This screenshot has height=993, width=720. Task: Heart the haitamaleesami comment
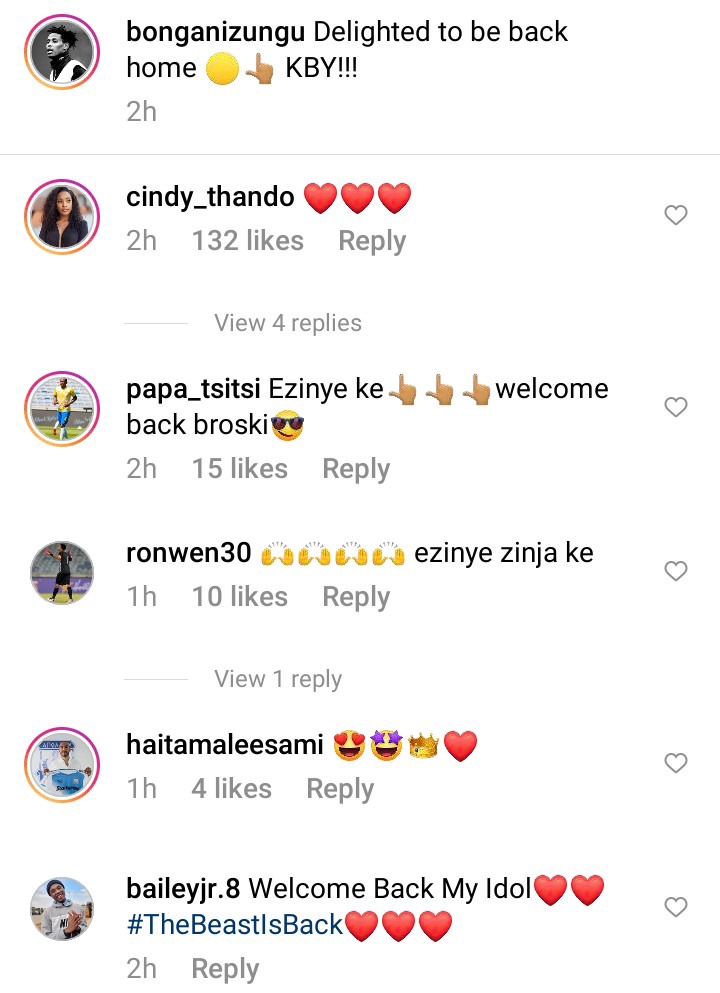[x=676, y=762]
